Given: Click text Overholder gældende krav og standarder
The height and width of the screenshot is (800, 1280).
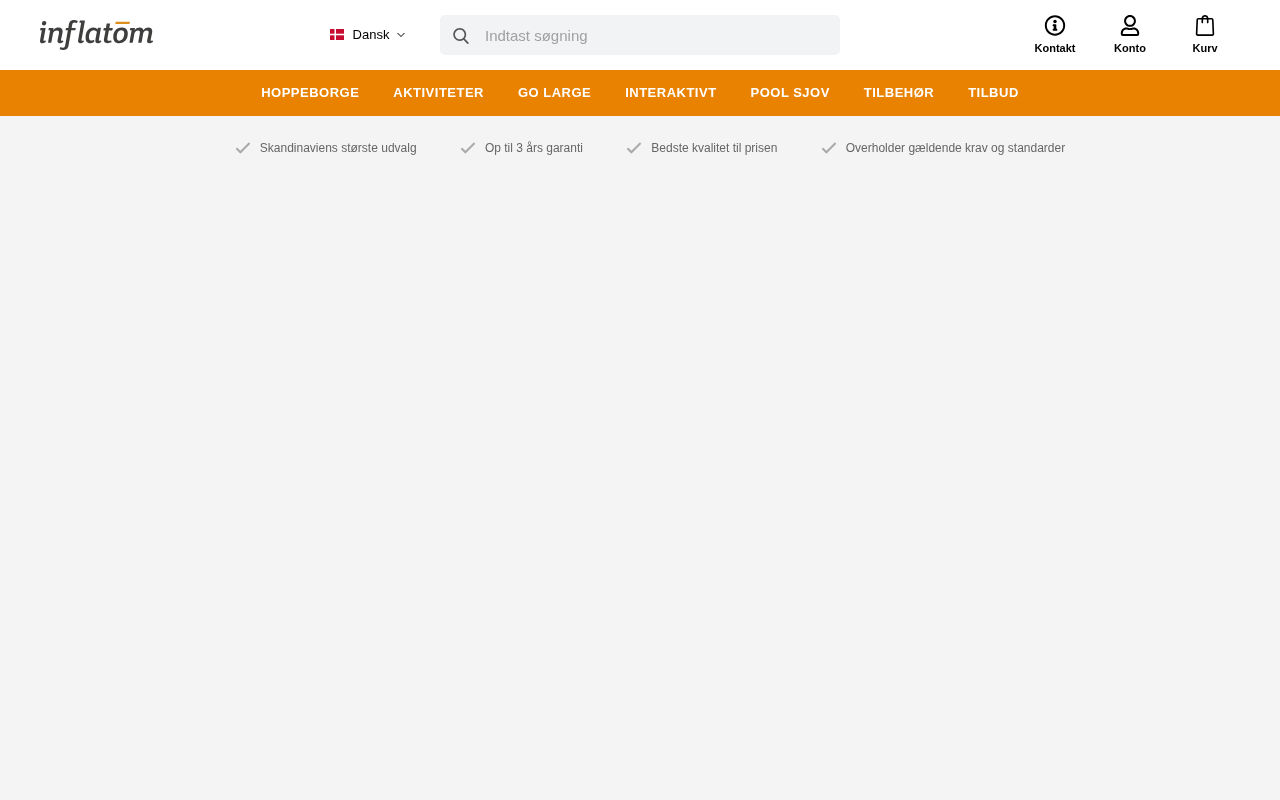Looking at the screenshot, I should pyautogui.click(x=955, y=148).
